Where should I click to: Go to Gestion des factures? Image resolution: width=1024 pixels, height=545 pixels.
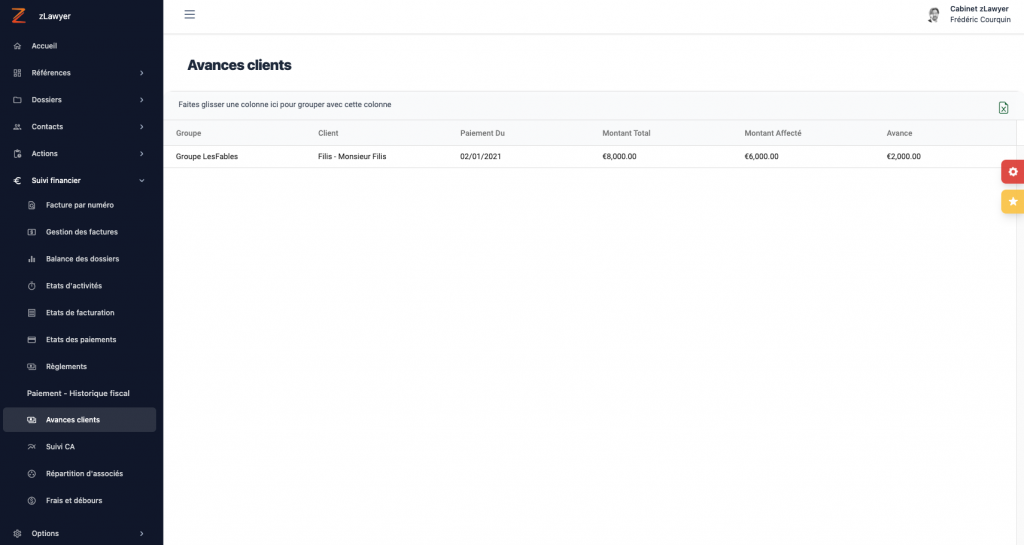81,232
